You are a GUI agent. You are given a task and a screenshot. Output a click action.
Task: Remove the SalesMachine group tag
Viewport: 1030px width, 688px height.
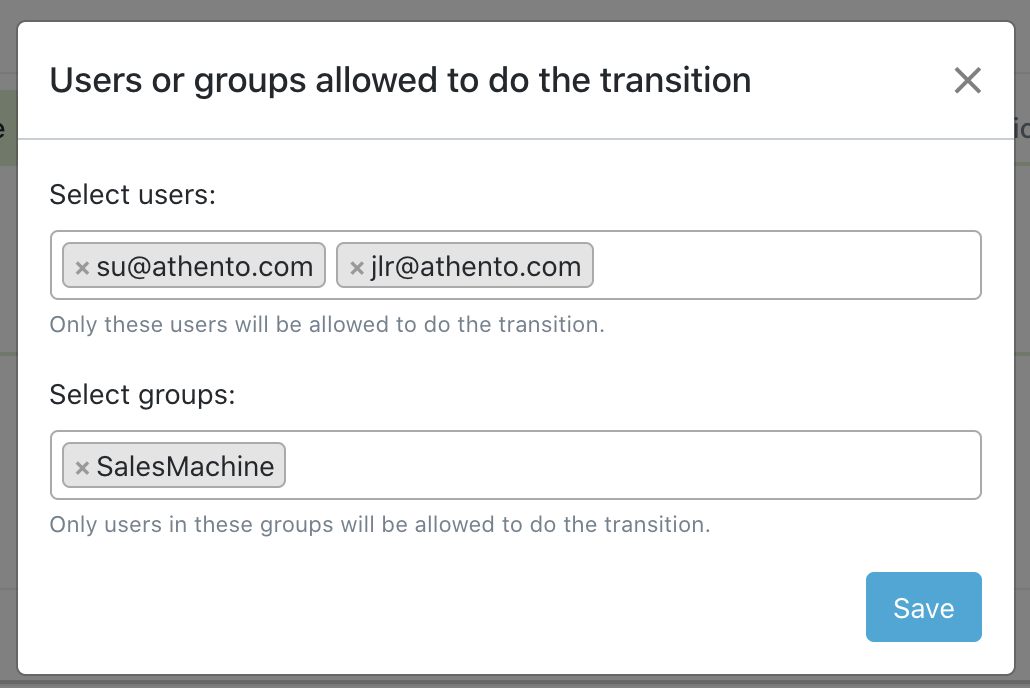coord(83,467)
